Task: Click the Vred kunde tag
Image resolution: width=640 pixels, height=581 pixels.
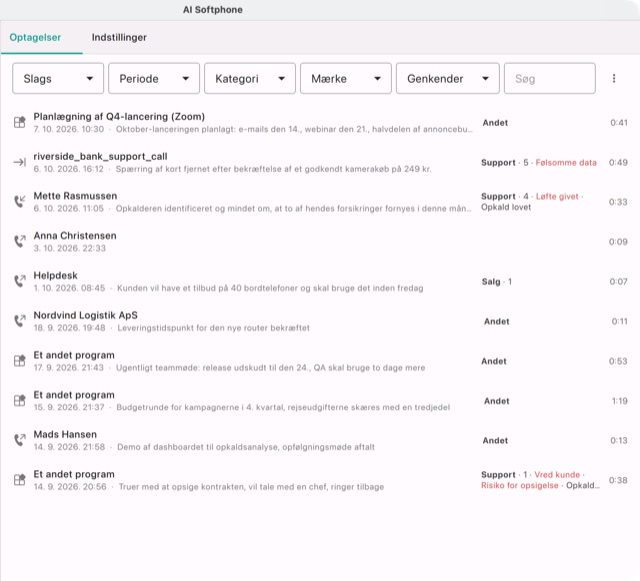Action: [557, 475]
